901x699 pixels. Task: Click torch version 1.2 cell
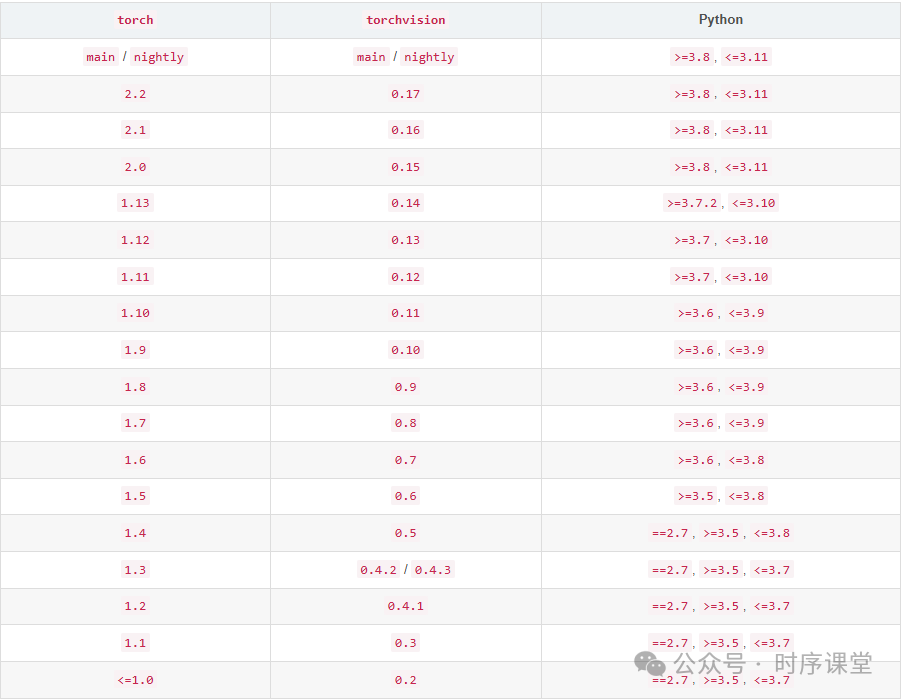(135, 606)
